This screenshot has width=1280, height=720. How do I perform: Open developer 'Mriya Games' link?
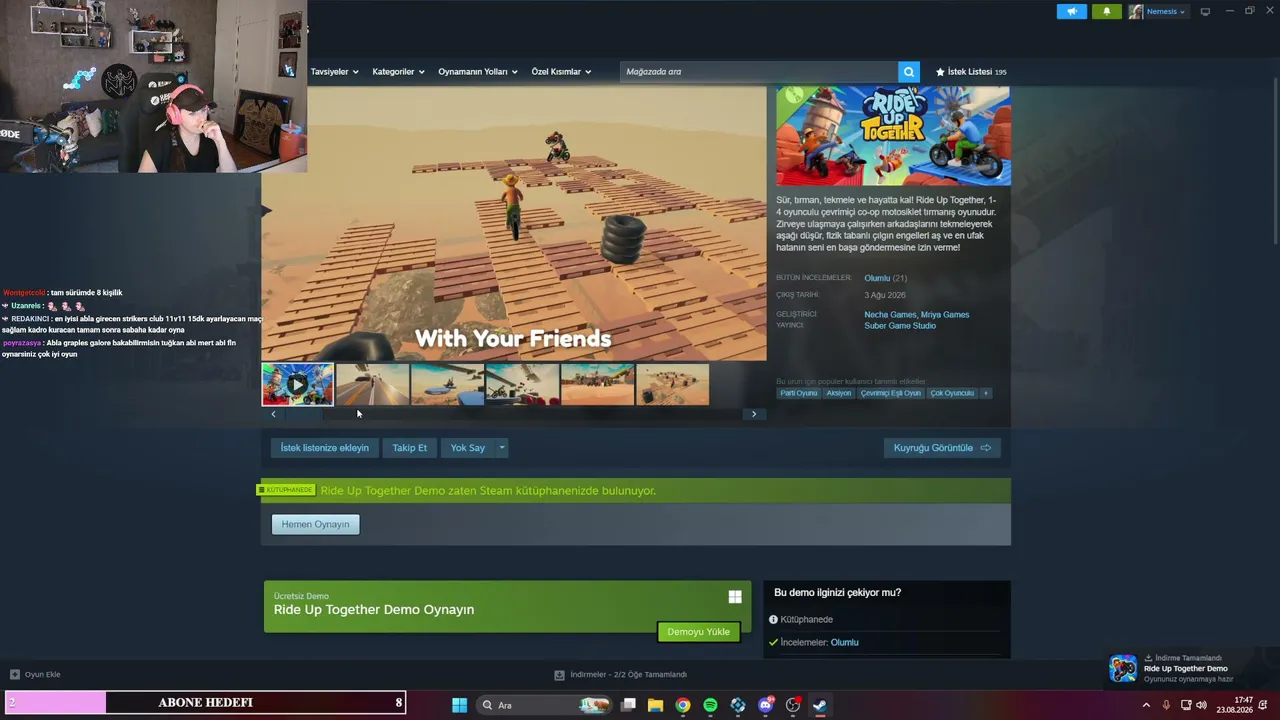click(x=945, y=315)
